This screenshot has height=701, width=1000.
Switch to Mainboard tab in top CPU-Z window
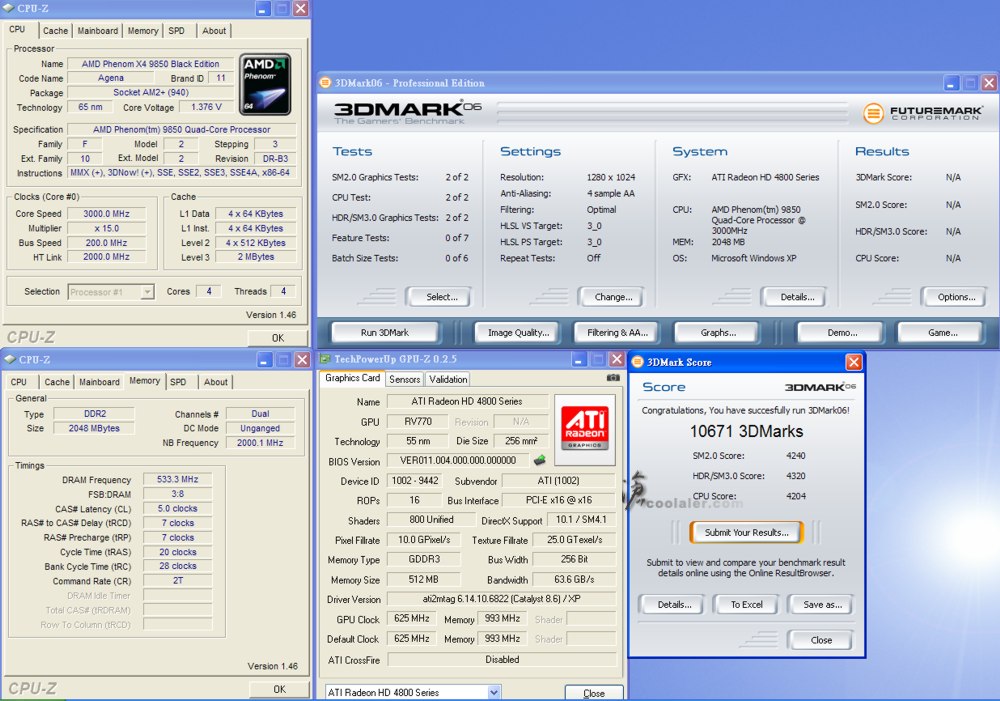point(98,31)
